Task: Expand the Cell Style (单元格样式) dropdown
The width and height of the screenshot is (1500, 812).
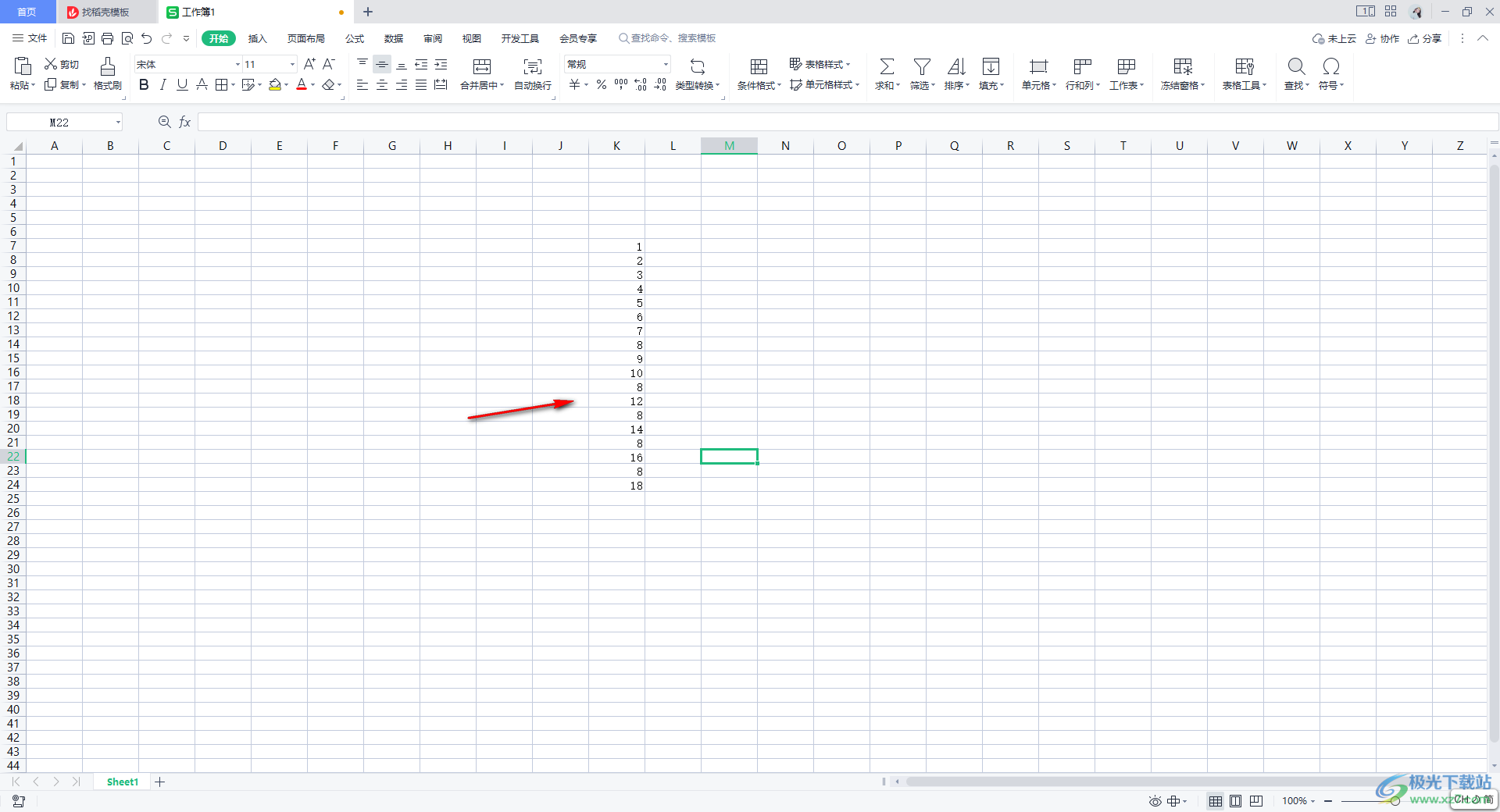Action: coord(857,84)
